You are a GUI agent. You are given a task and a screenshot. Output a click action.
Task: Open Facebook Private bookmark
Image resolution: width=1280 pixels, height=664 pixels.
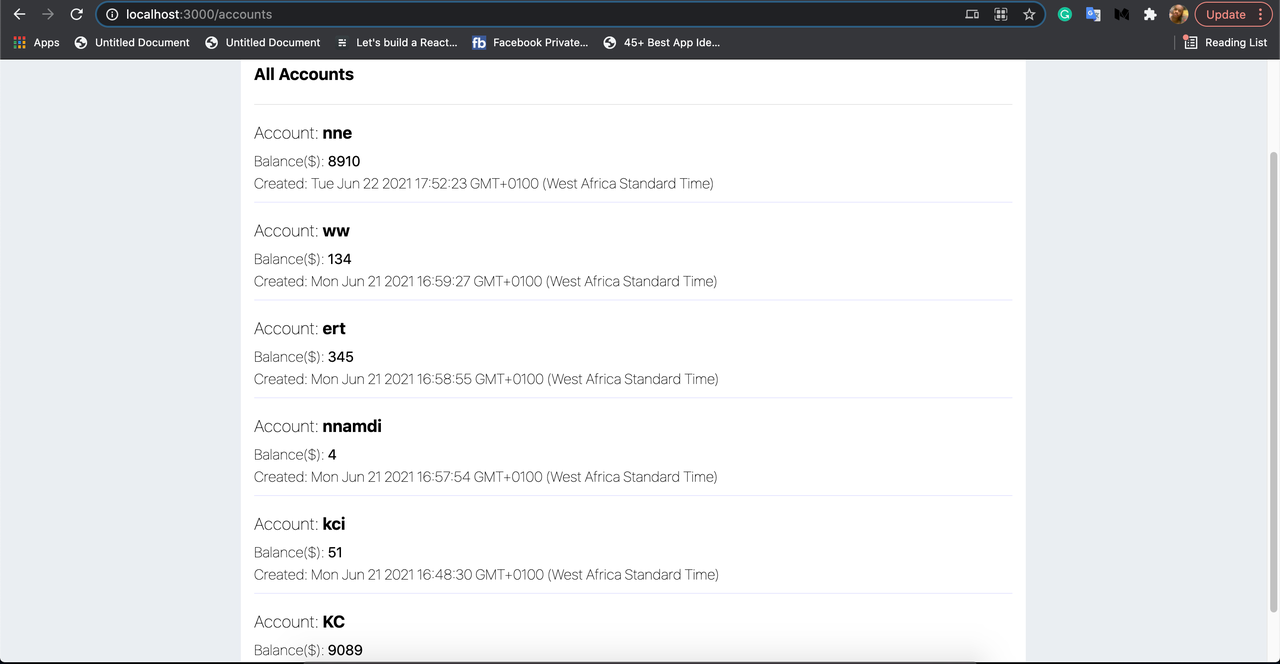click(530, 42)
